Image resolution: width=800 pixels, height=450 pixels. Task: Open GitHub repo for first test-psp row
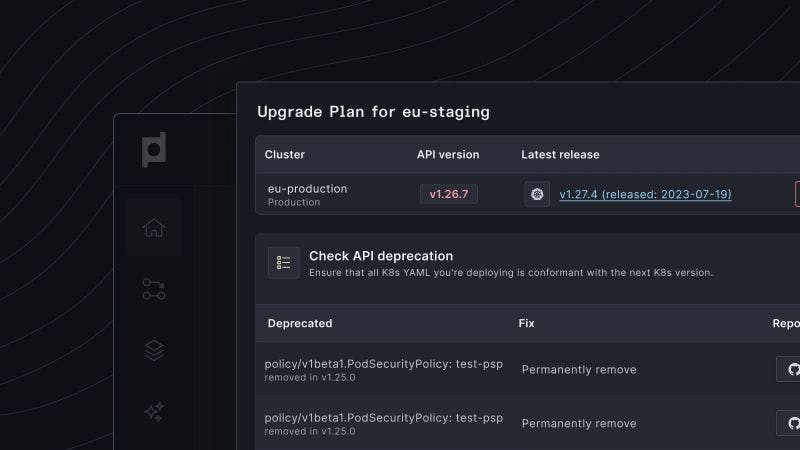tap(792, 369)
